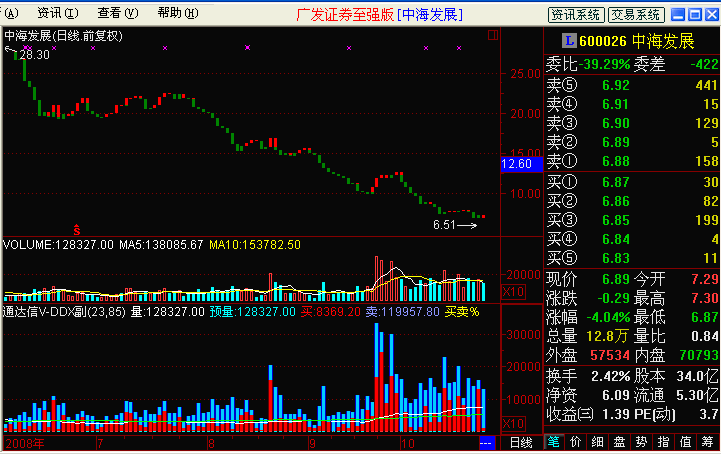This screenshot has width=721, height=454.
Task: Click the 2008年 label on time axis
Action: [x=25, y=443]
